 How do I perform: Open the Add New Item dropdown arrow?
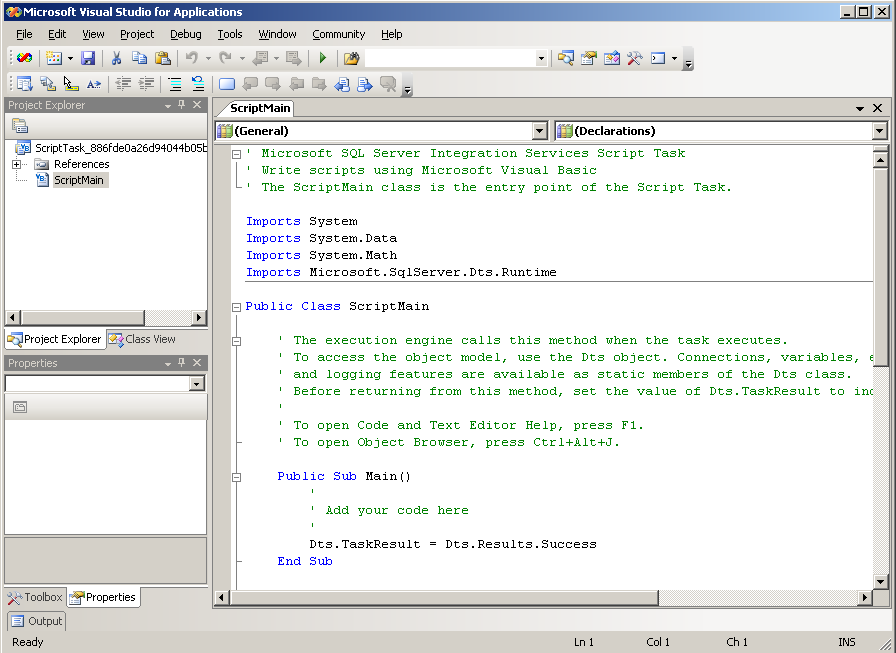click(x=70, y=58)
